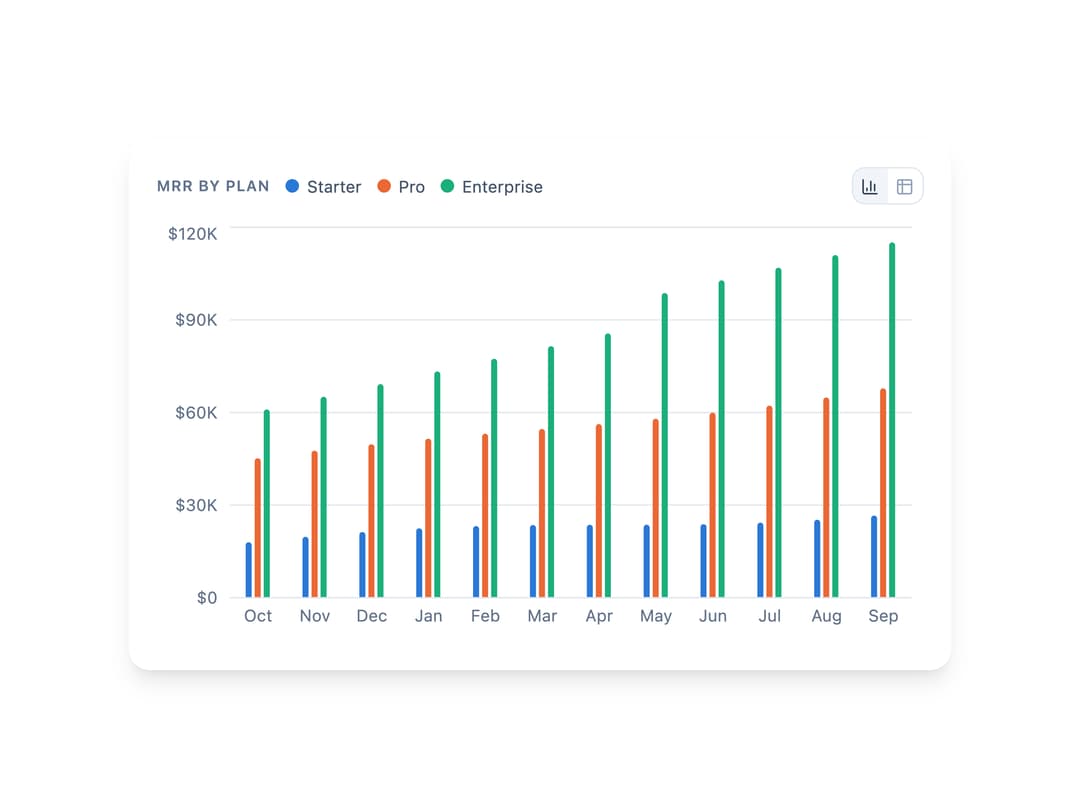The width and height of the screenshot is (1080, 810).
Task: Click the Dec axis label
Action: coord(371,616)
